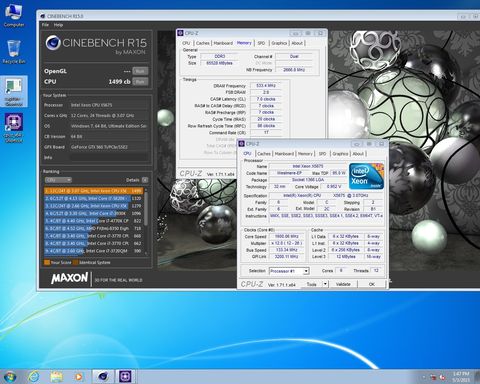
Task: Open Mainboard tab in front CPU-Z window
Action: (284, 154)
